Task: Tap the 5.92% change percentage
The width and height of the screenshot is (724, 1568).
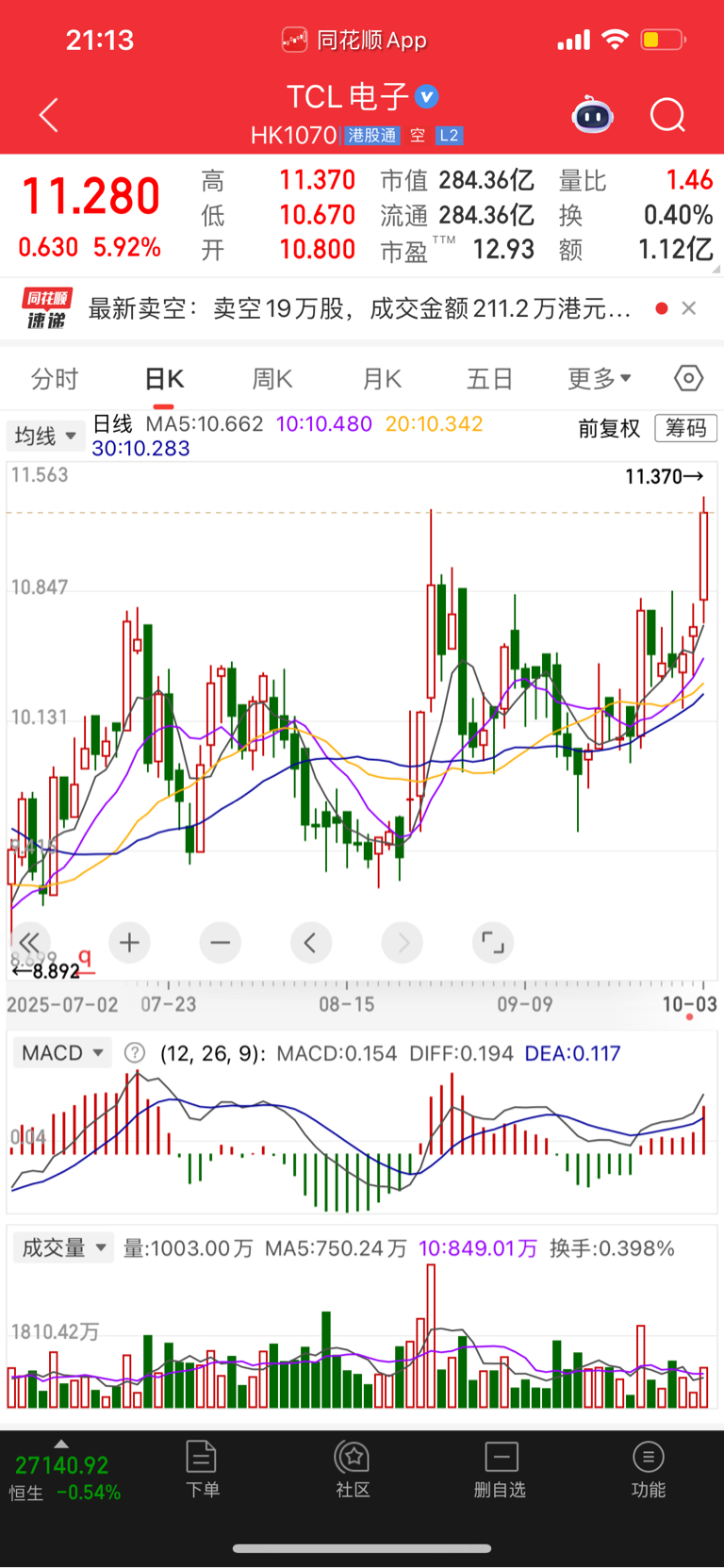Action: coord(126,247)
